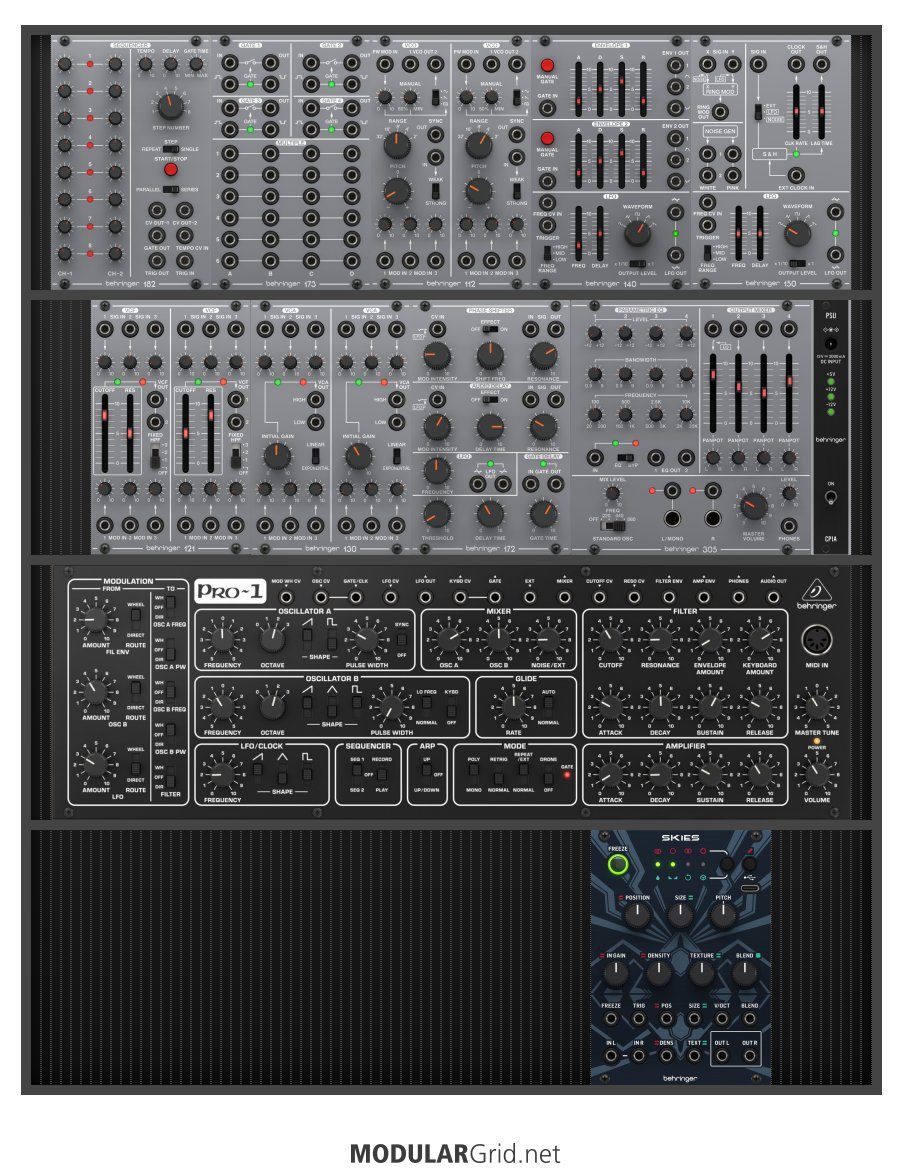Click Mixer NOISE/EXT knob
The height and width of the screenshot is (1175, 912).
click(x=548, y=640)
